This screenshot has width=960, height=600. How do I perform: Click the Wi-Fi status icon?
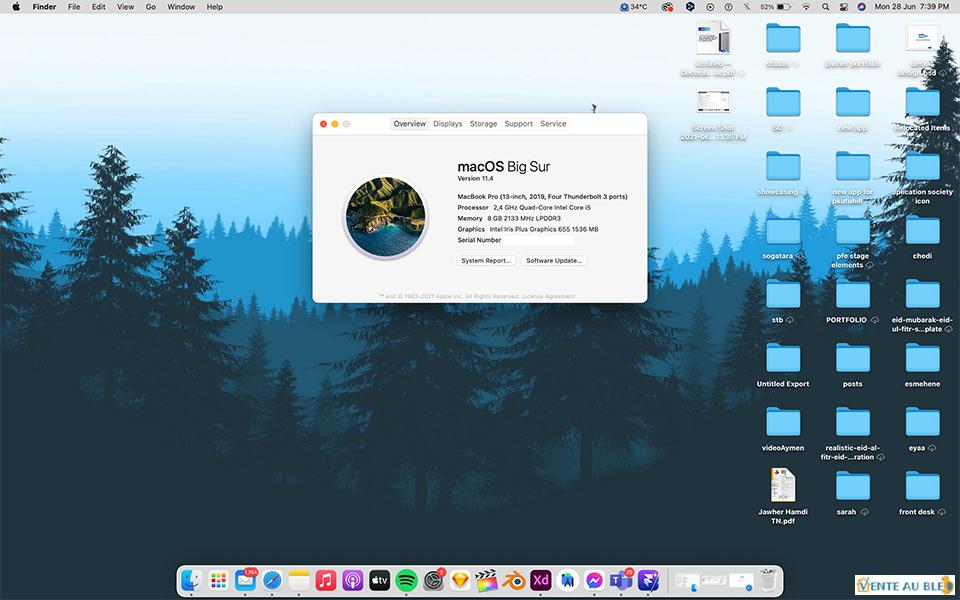(x=806, y=7)
